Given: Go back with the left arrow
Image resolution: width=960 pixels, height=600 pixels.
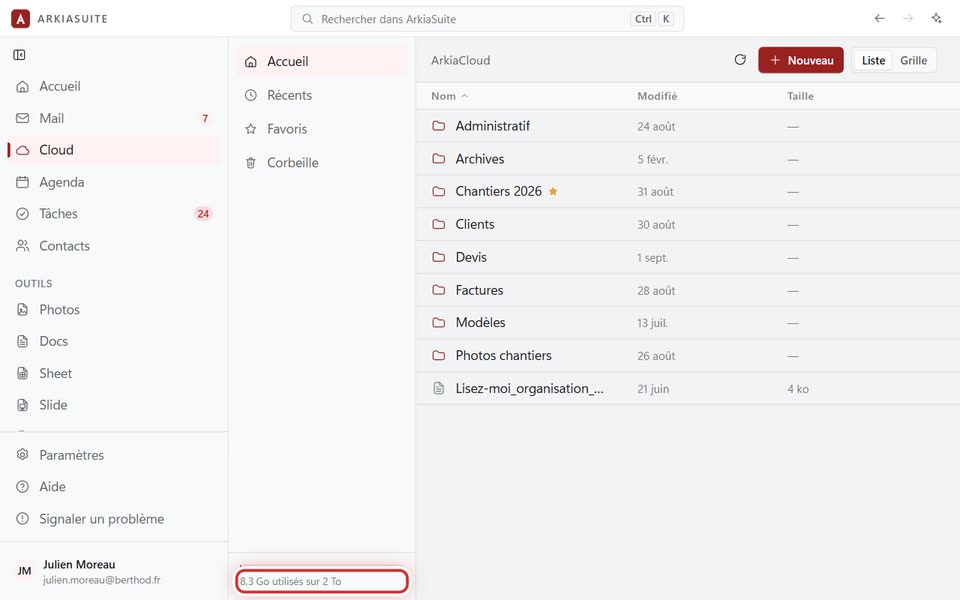Looking at the screenshot, I should (x=879, y=18).
